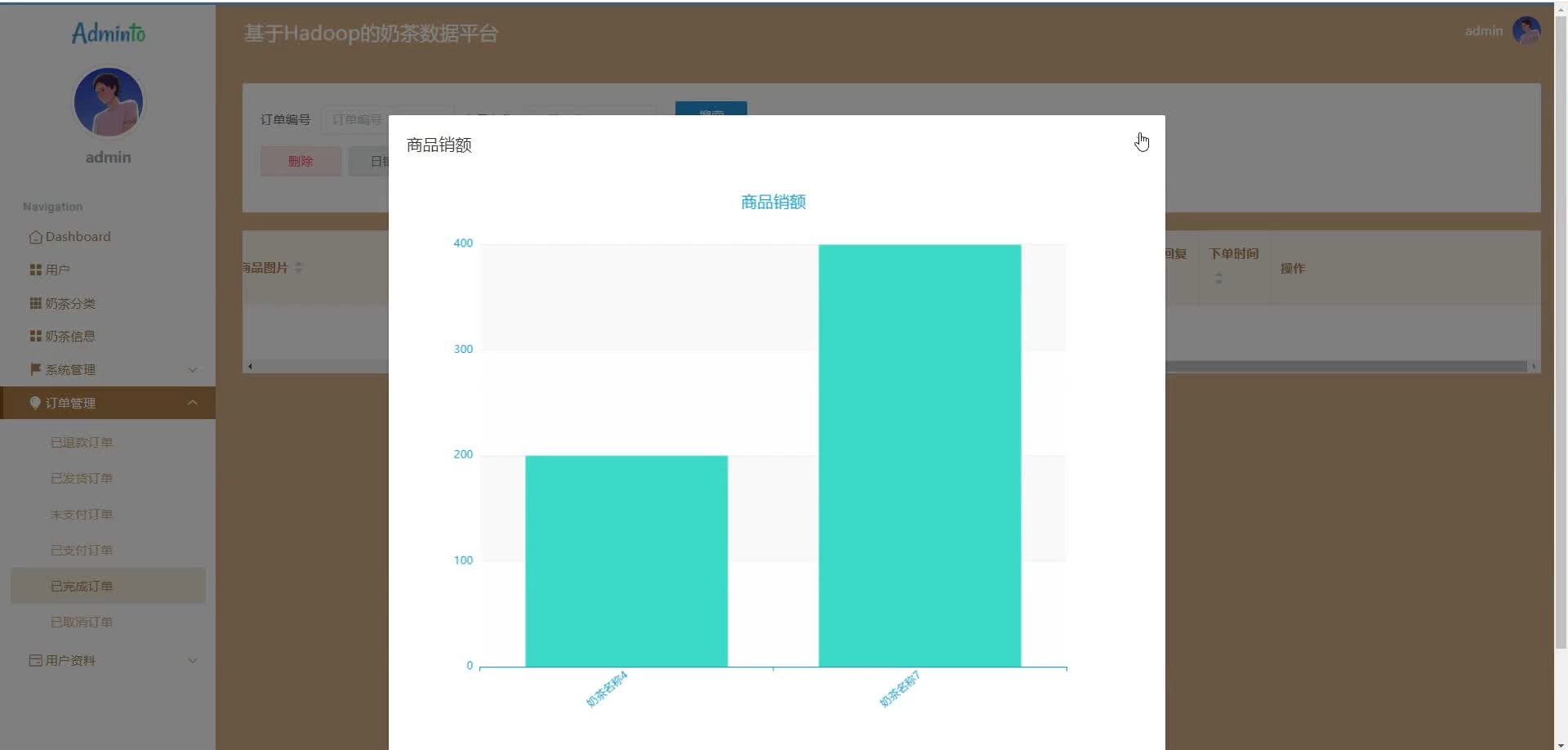1568x750 pixels.
Task: Click the card icon beside 用户资料
Action: tap(35, 660)
